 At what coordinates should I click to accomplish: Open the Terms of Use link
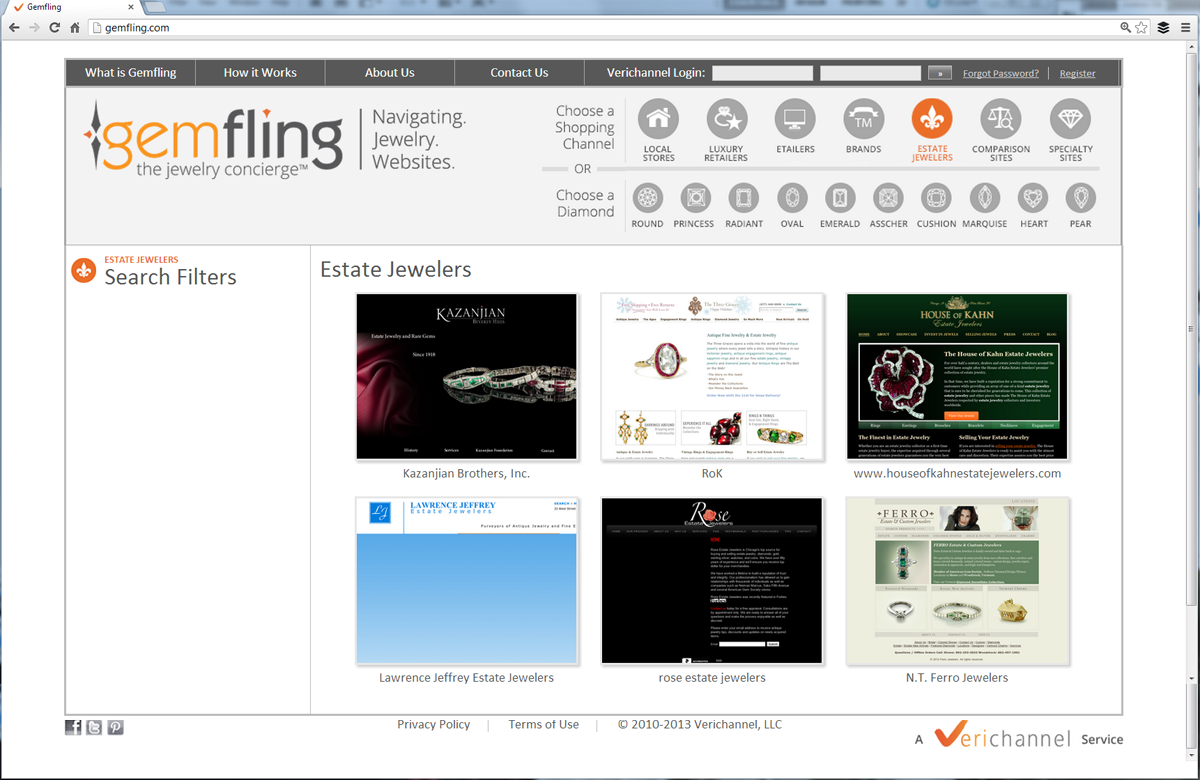pyautogui.click(x=543, y=724)
